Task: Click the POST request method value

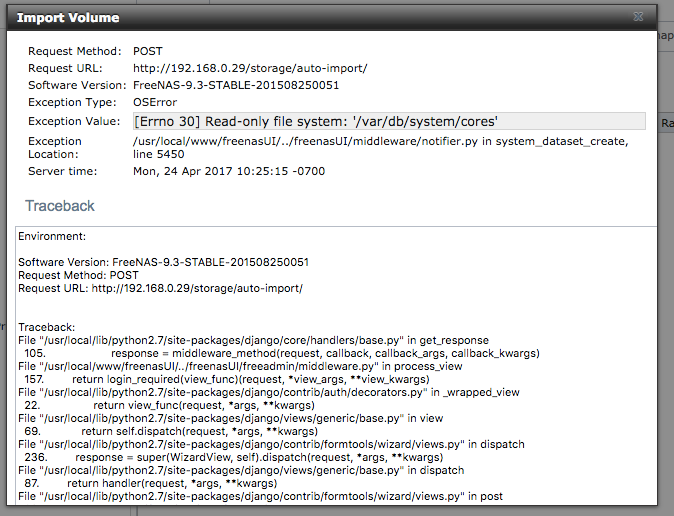Action: pos(148,51)
